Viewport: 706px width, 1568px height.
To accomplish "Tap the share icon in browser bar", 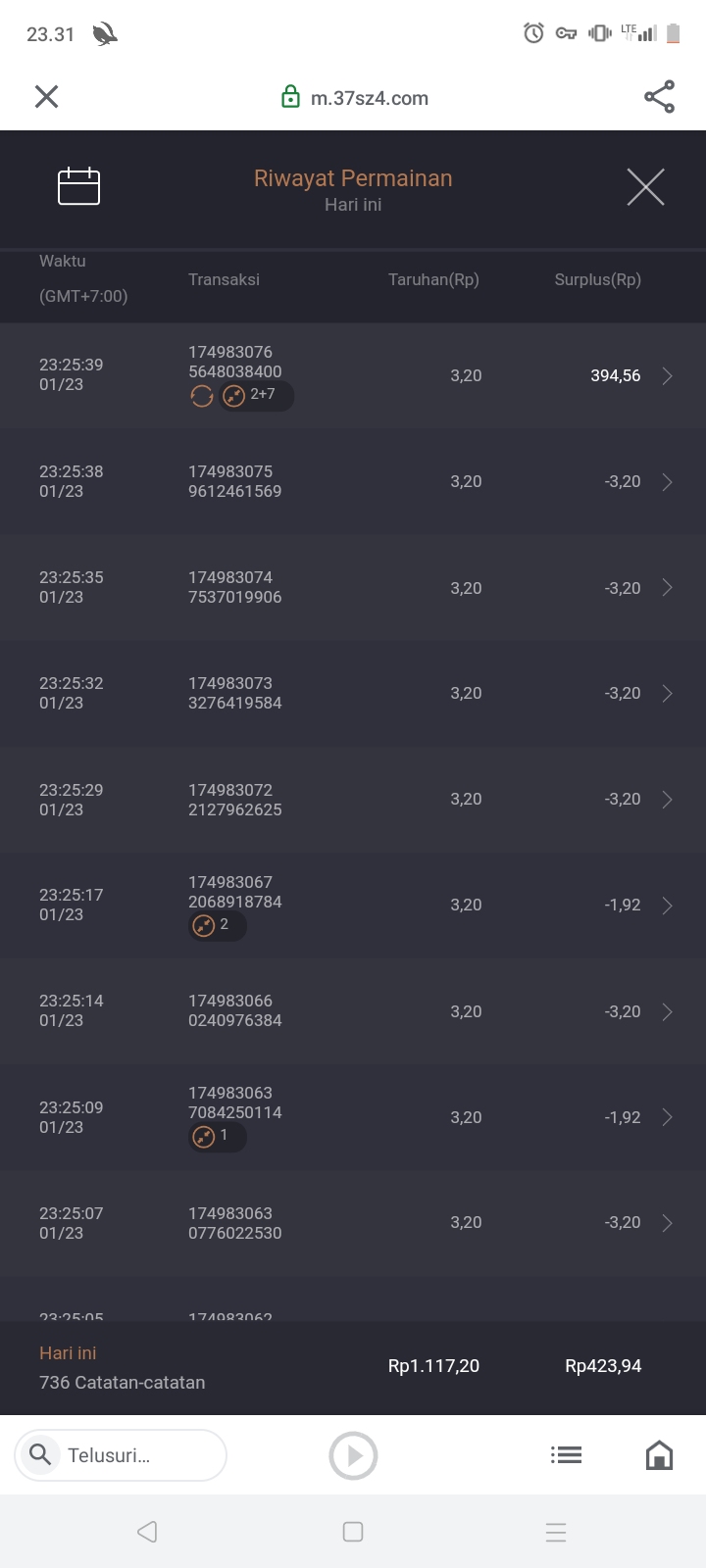I will coord(659,96).
